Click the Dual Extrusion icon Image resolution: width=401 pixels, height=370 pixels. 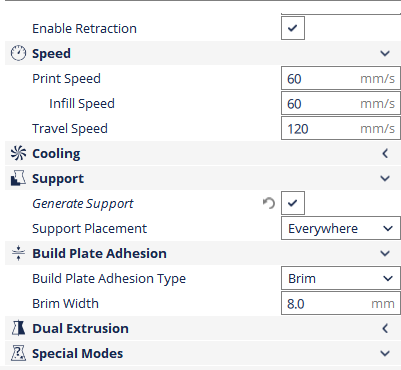pos(18,328)
